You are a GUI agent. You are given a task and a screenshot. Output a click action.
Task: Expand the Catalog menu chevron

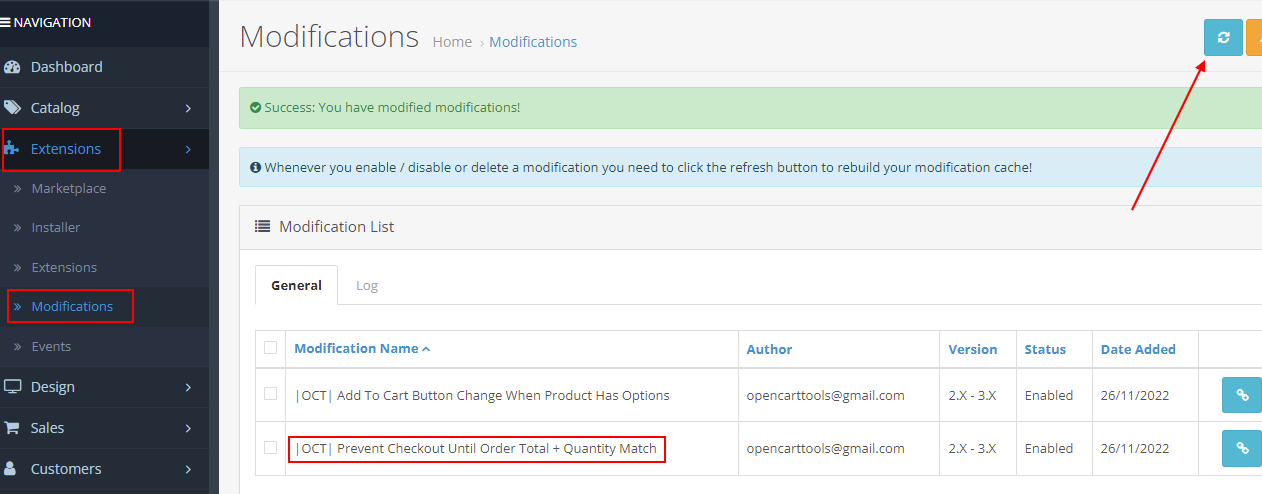[x=188, y=108]
